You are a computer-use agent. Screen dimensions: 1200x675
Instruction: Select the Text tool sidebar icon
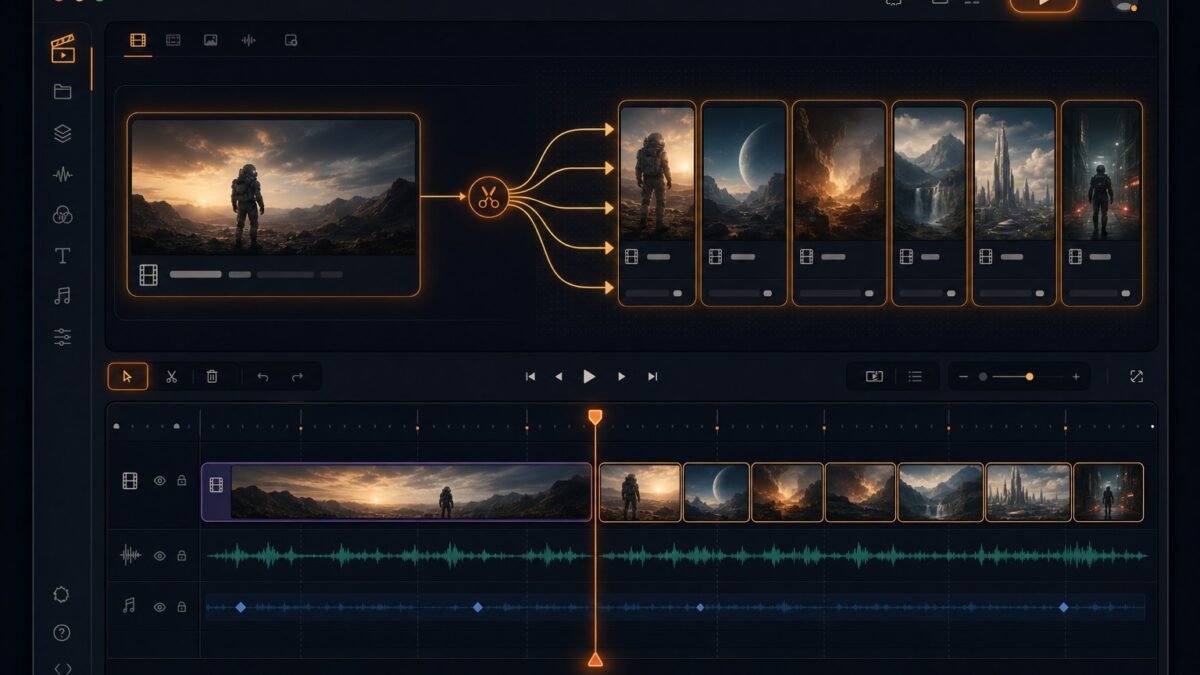tap(63, 256)
